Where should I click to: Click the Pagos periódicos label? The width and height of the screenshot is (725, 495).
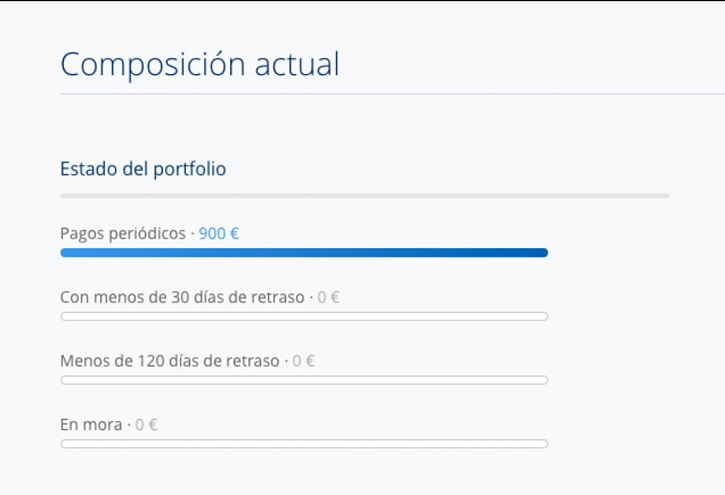(122, 234)
